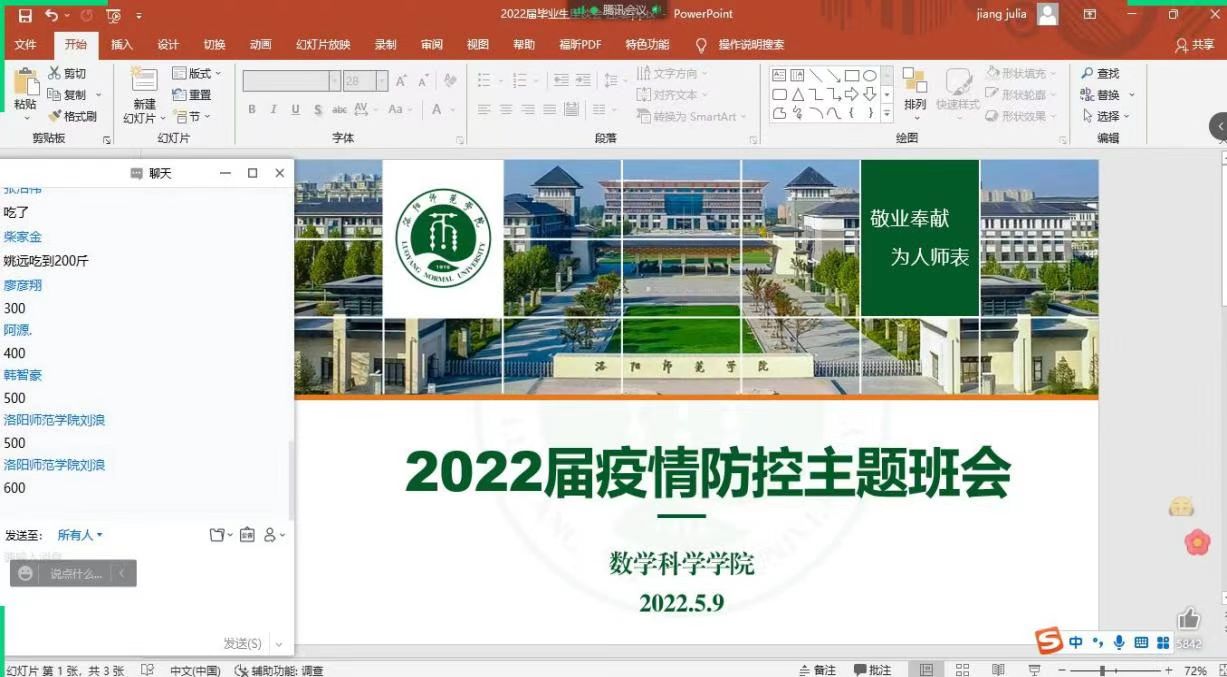1227x677 pixels.
Task: Click the zoom slider in status bar
Action: click(1102, 670)
